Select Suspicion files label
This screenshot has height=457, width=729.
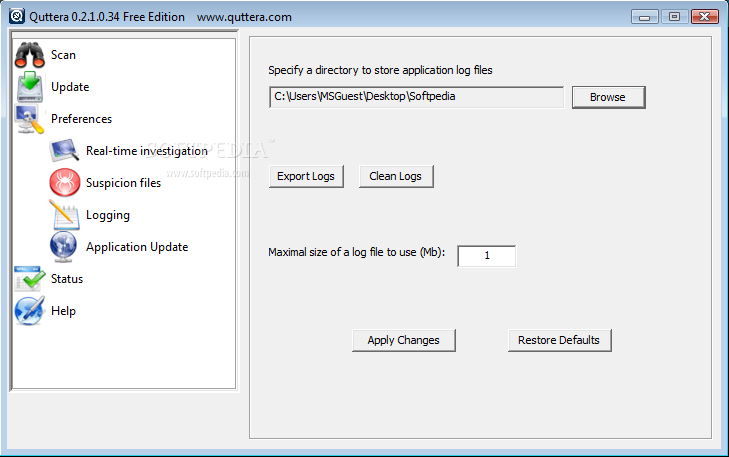tap(124, 183)
